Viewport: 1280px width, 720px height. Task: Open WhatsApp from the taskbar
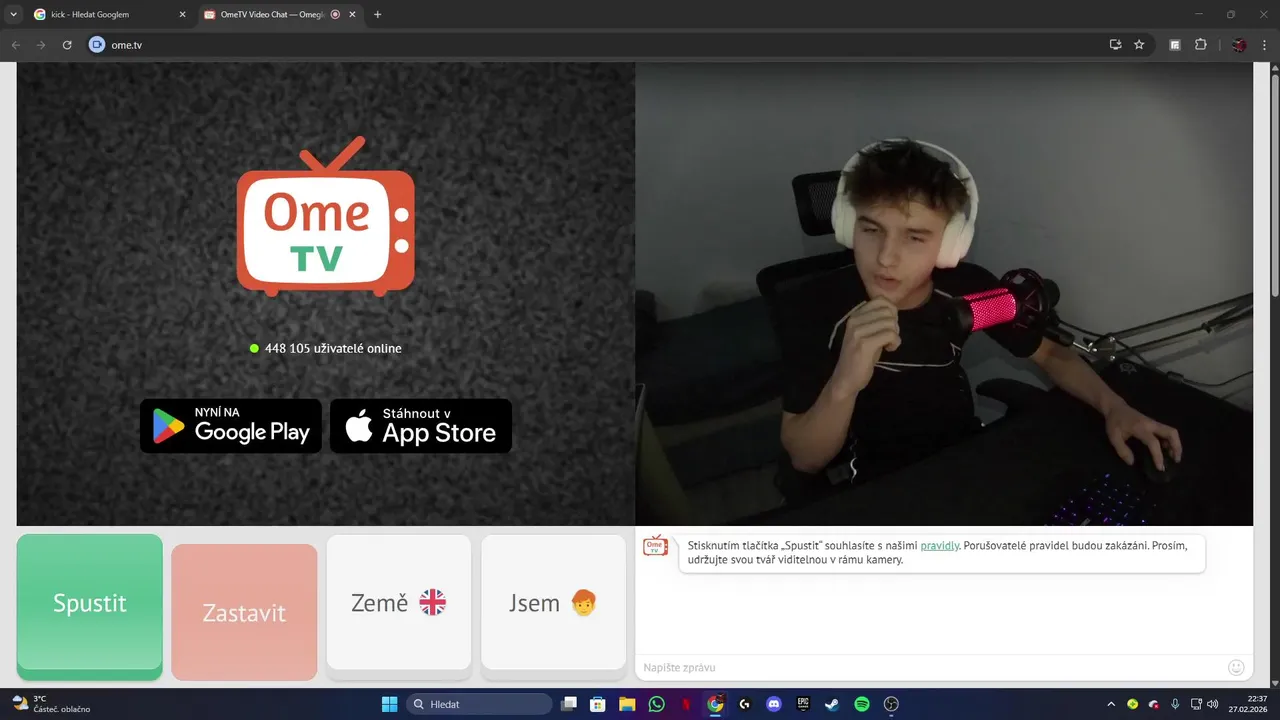click(x=656, y=704)
